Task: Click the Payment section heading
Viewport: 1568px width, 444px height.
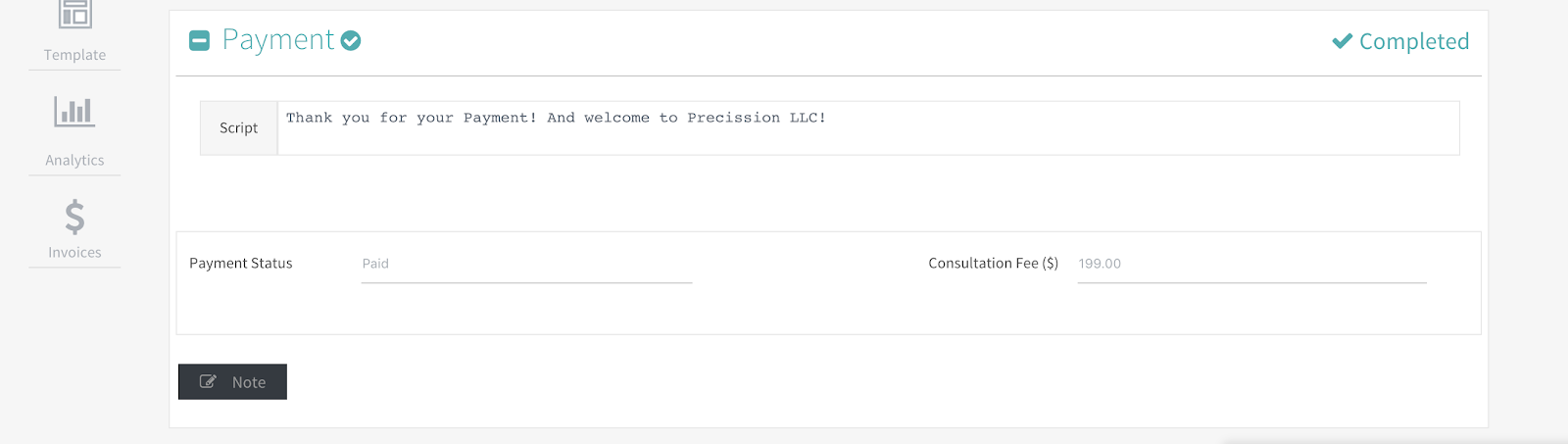Action: coord(278,40)
